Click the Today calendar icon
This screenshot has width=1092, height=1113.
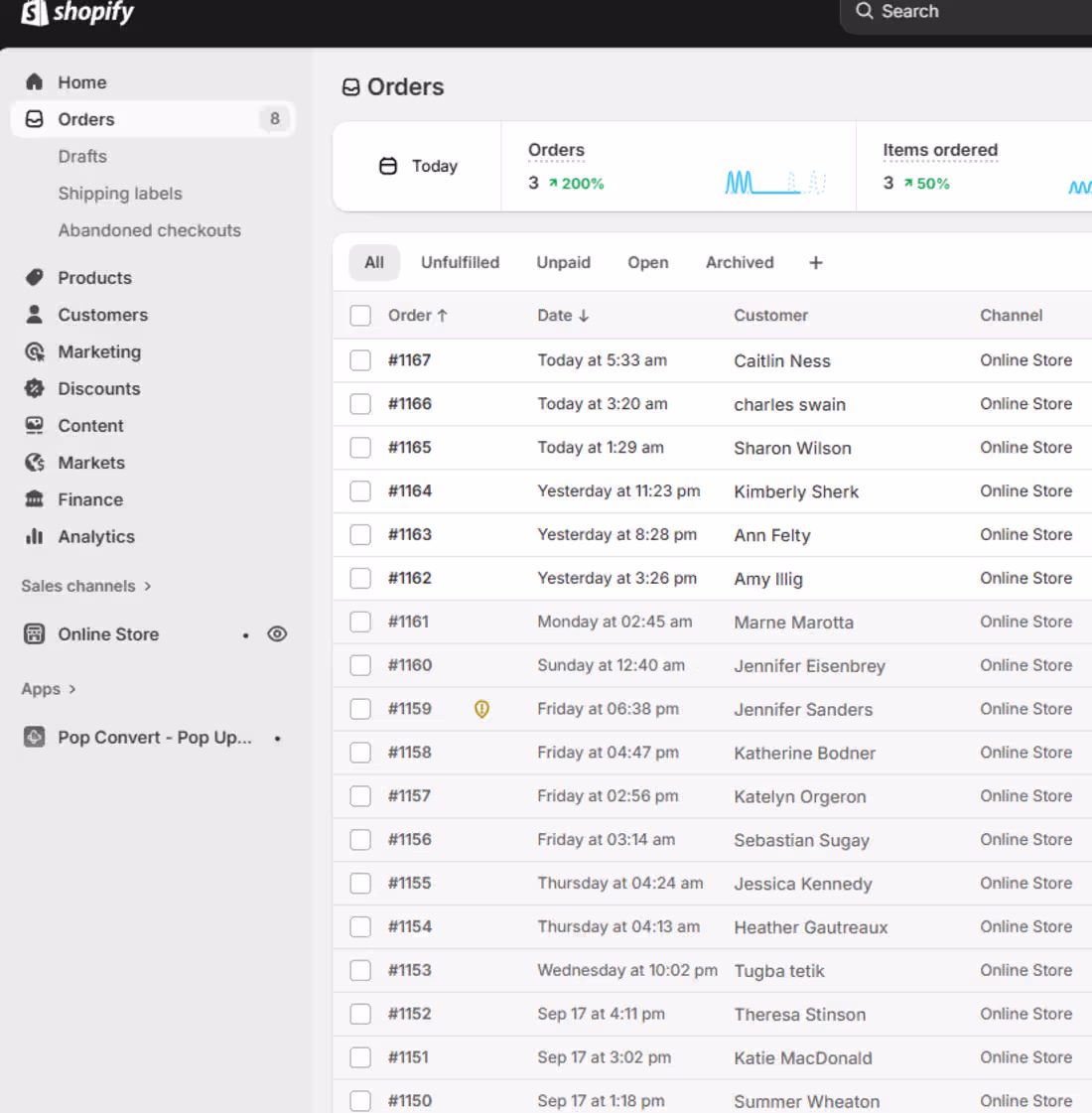pos(388,166)
